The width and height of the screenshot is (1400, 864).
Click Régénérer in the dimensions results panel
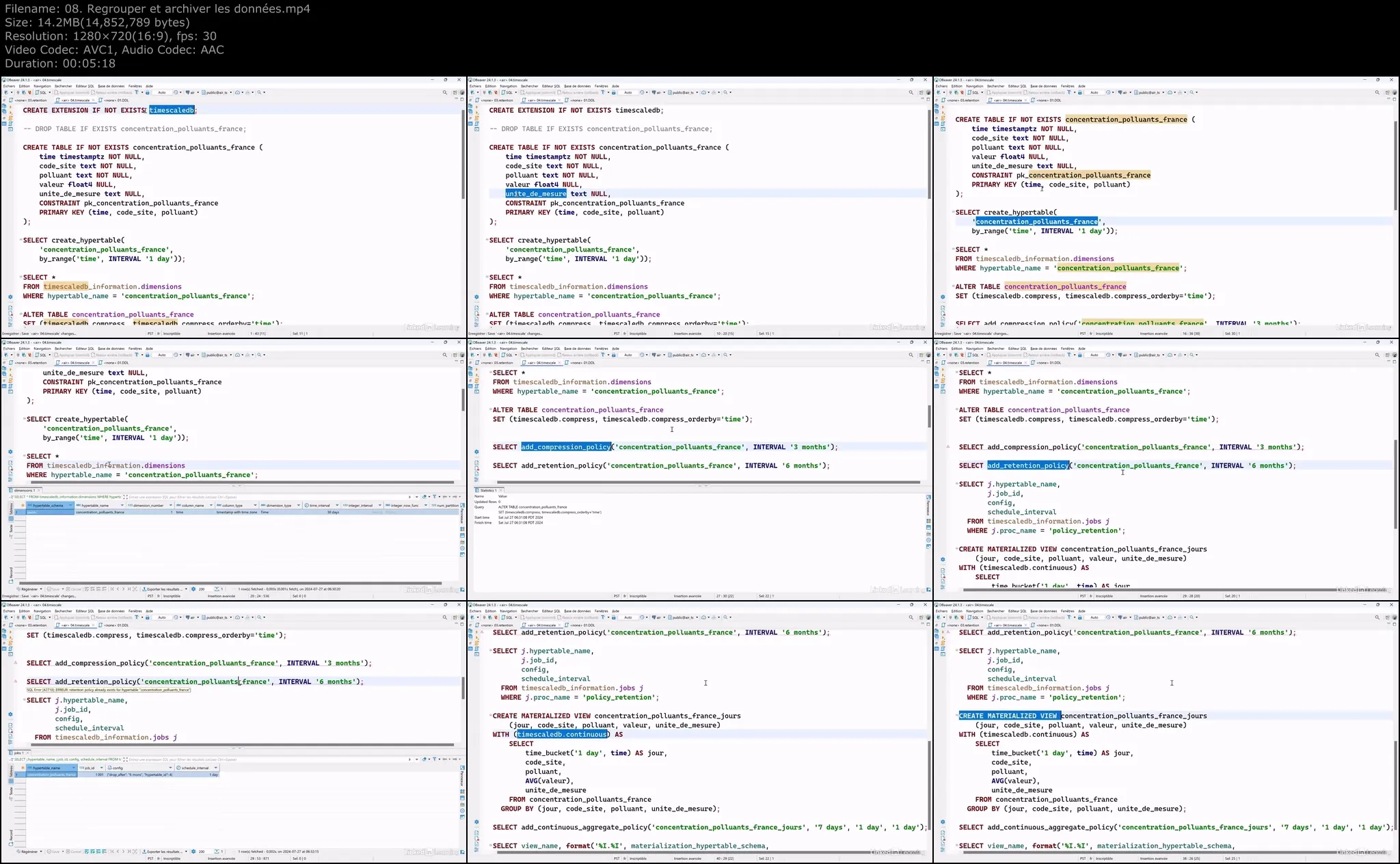[28, 589]
